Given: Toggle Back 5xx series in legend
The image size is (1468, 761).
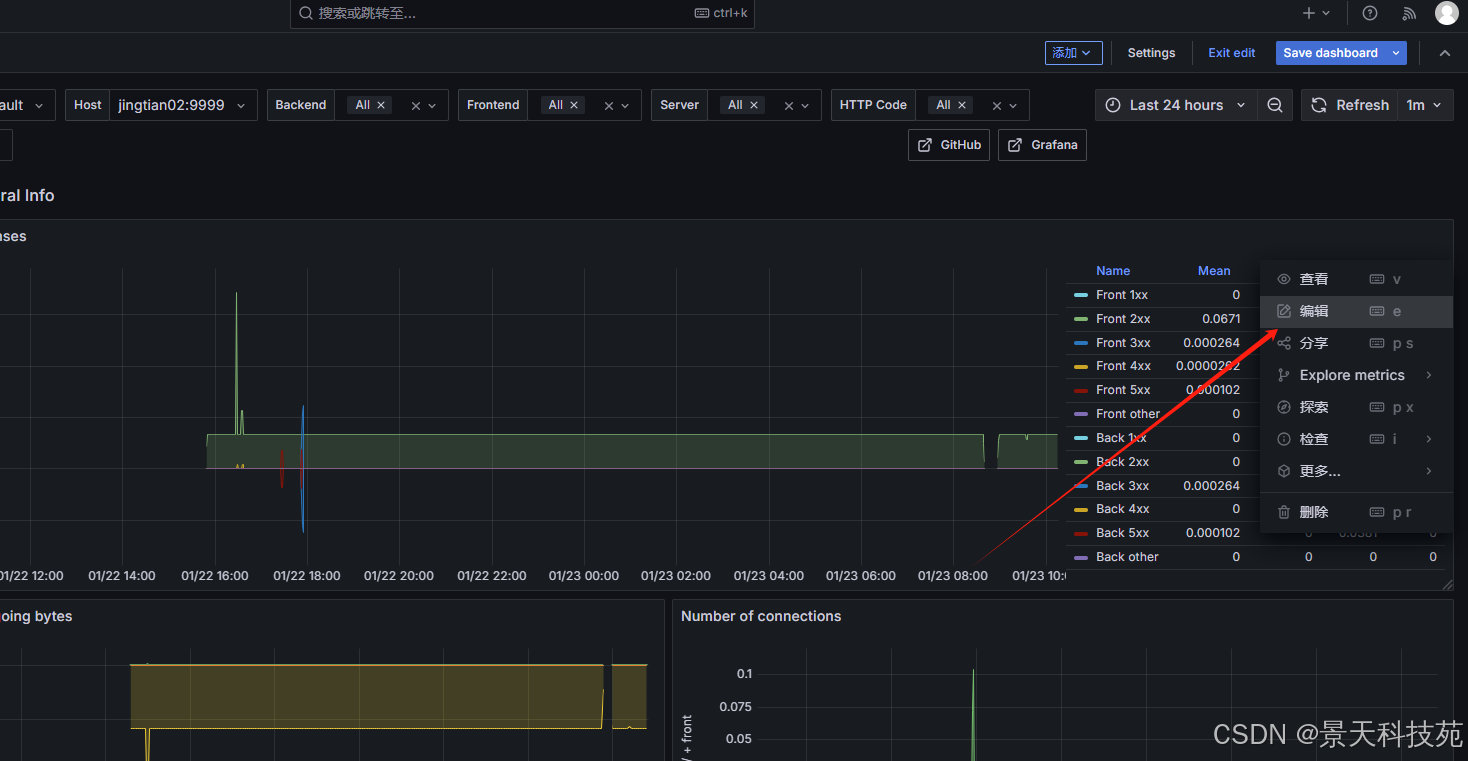Looking at the screenshot, I should 1122,533.
